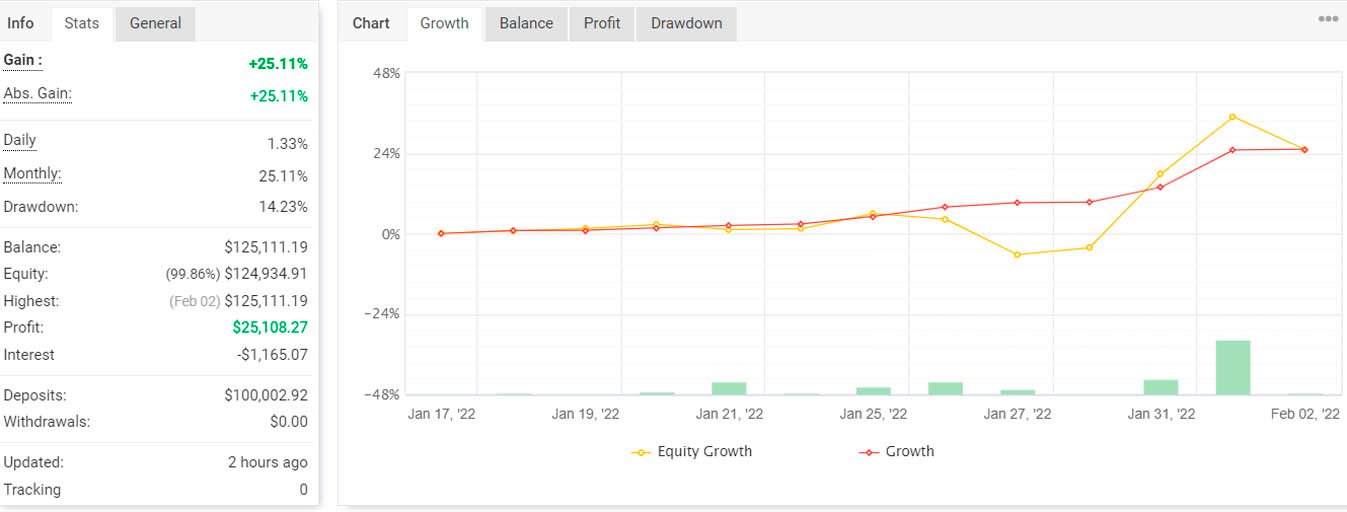Switch to the Stats tab
The width and height of the screenshot is (1347, 512).
click(x=82, y=23)
